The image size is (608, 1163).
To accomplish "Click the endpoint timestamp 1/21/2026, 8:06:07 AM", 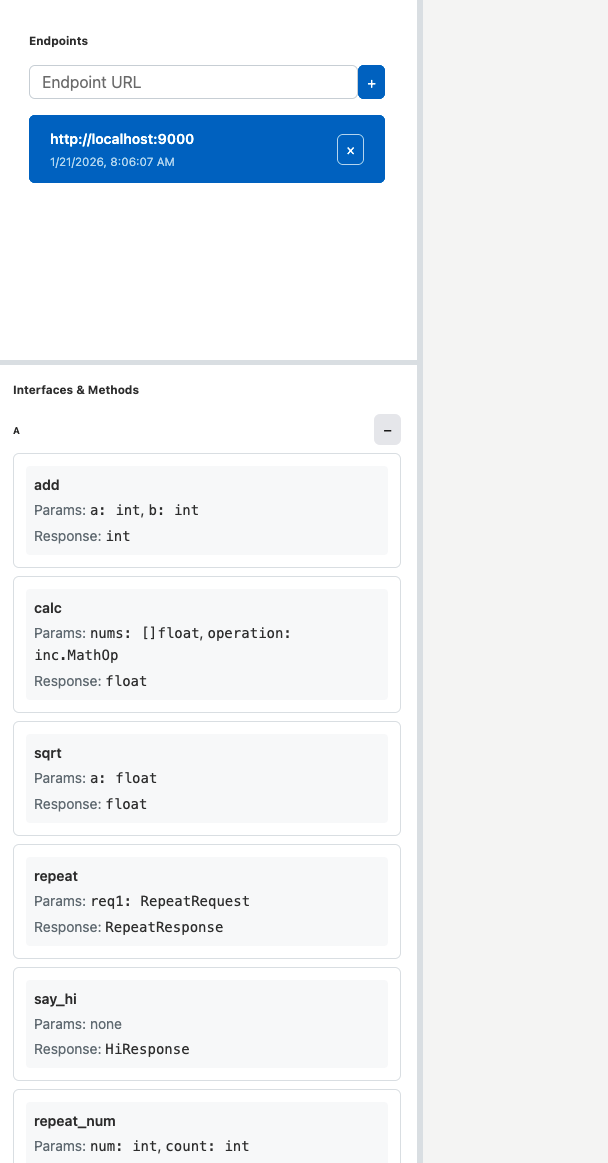I will click(113, 161).
